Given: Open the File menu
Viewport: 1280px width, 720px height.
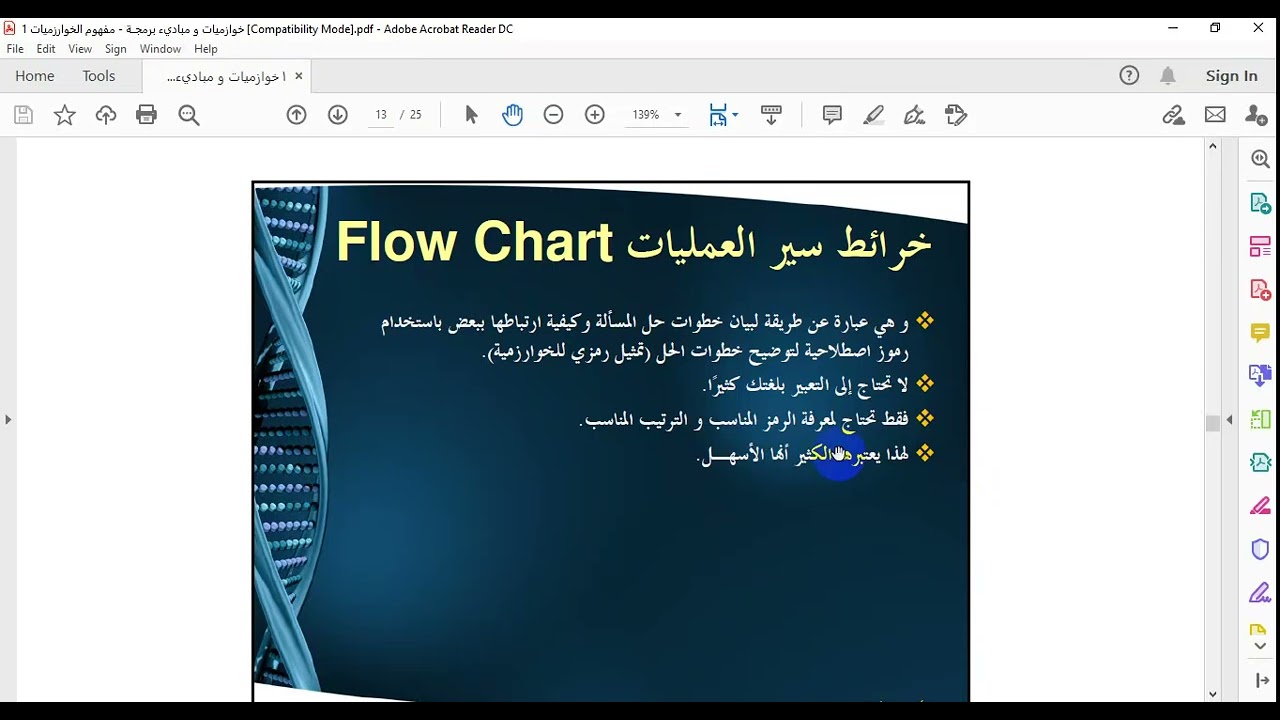Looking at the screenshot, I should pyautogui.click(x=15, y=49).
